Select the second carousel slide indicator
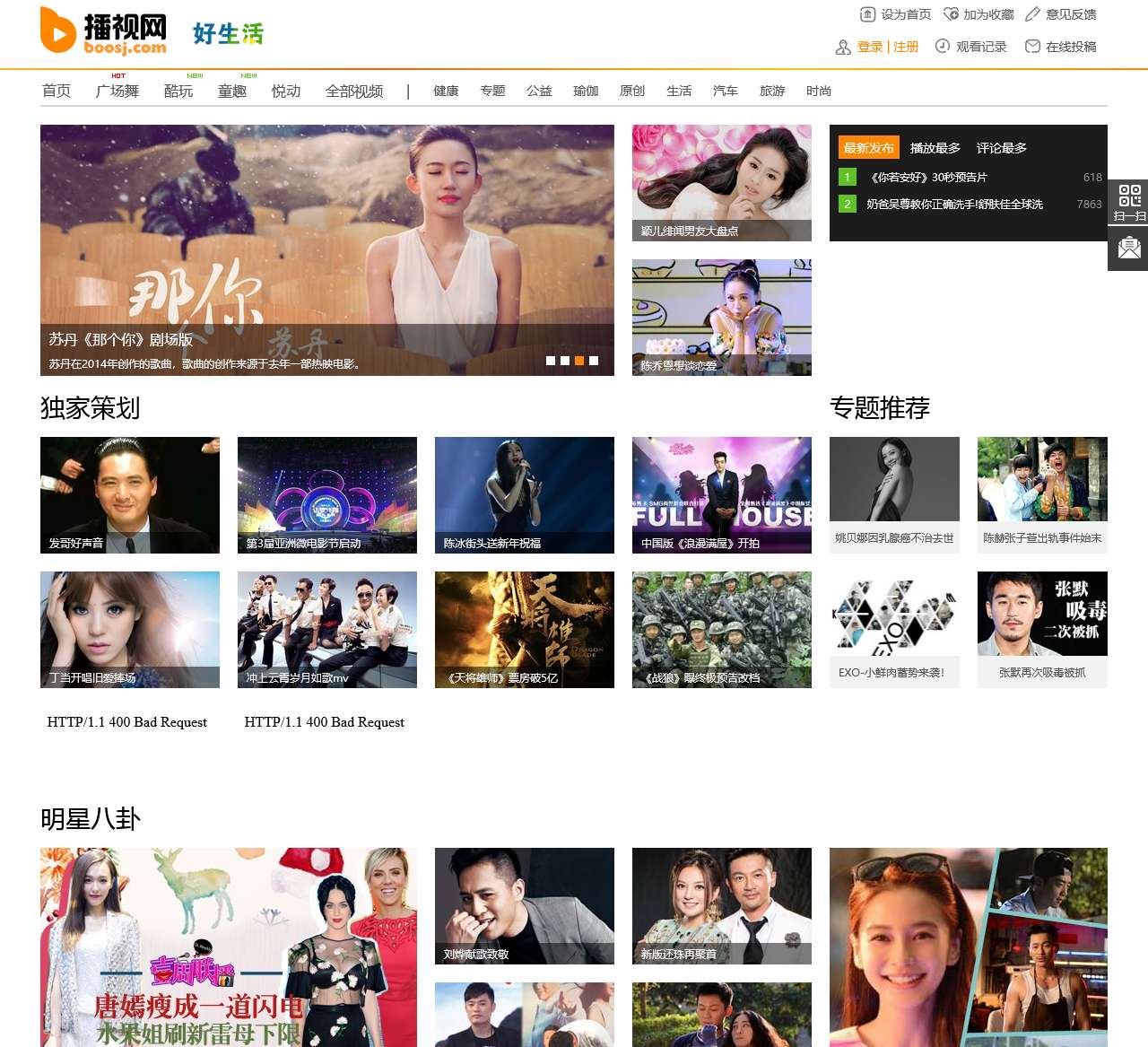The width and height of the screenshot is (1148, 1047). (565, 361)
